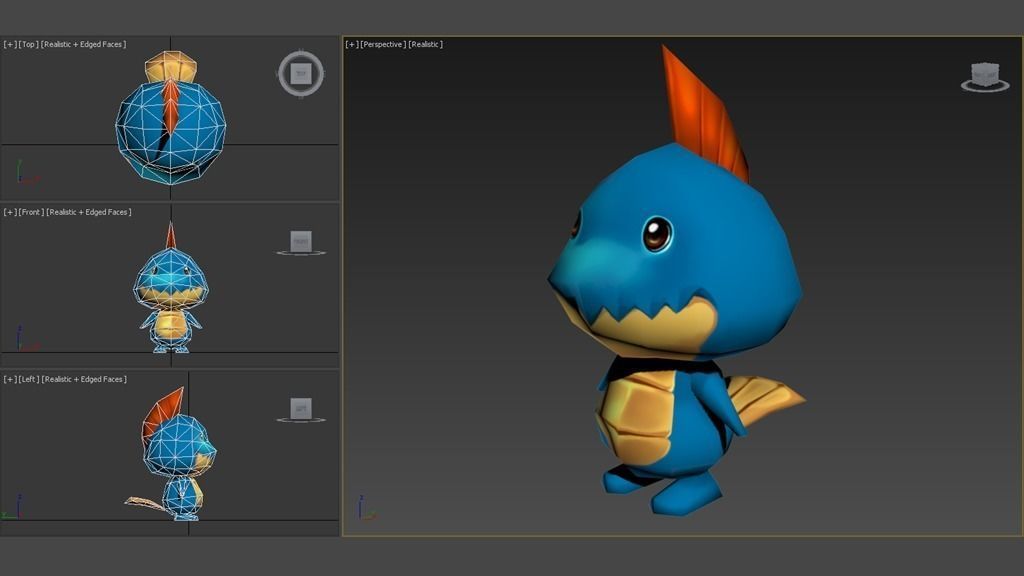Open the [Perspective] view label menu
The height and width of the screenshot is (576, 1024).
[x=383, y=44]
